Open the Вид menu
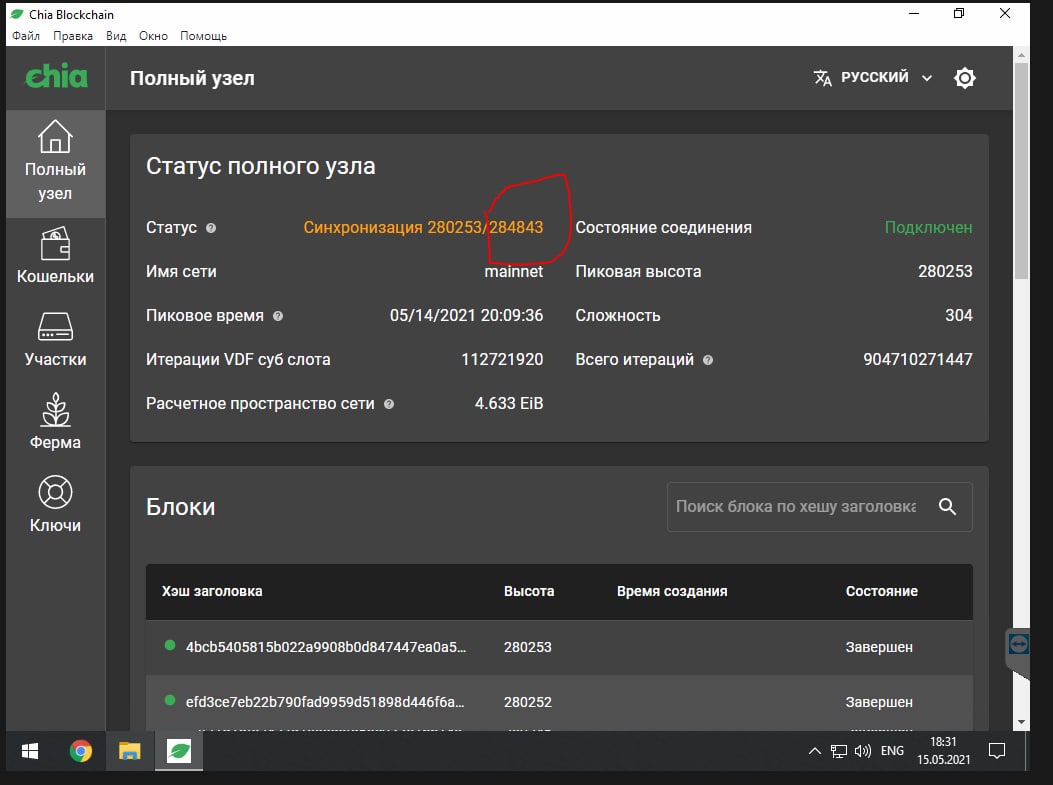 (x=116, y=36)
